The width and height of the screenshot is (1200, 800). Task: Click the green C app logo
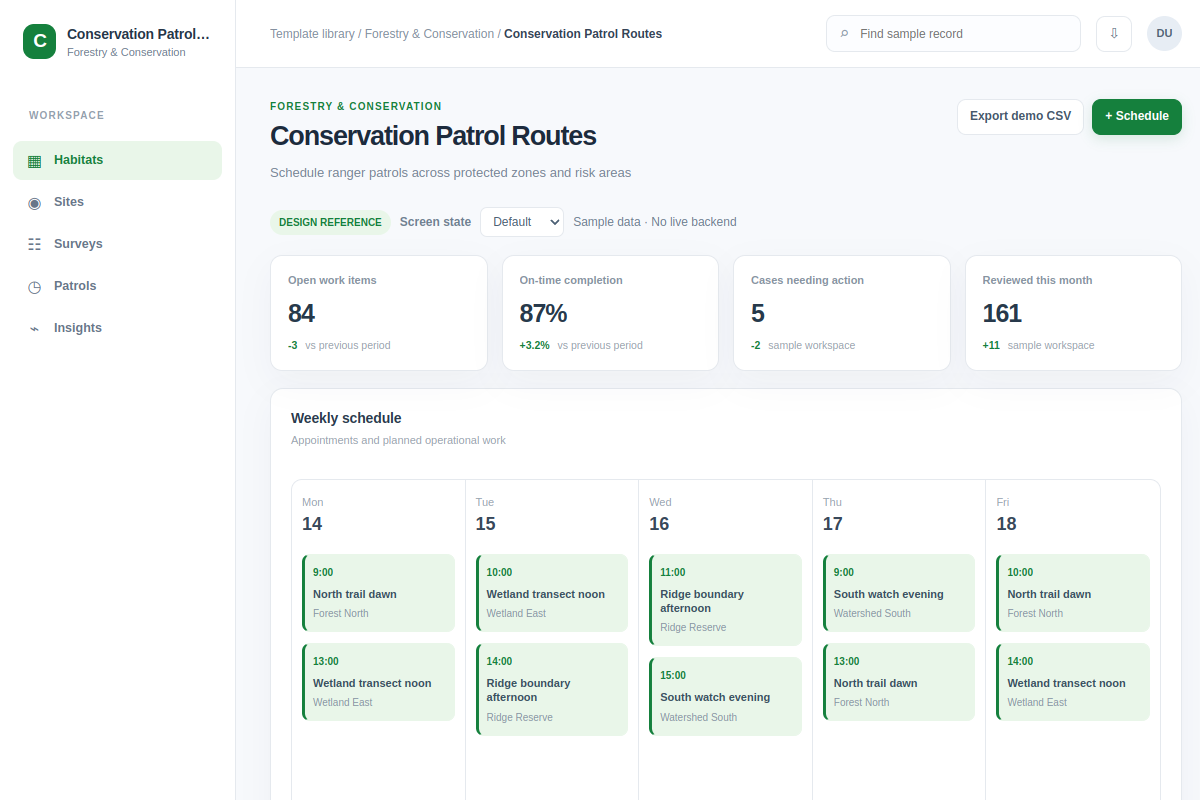40,42
